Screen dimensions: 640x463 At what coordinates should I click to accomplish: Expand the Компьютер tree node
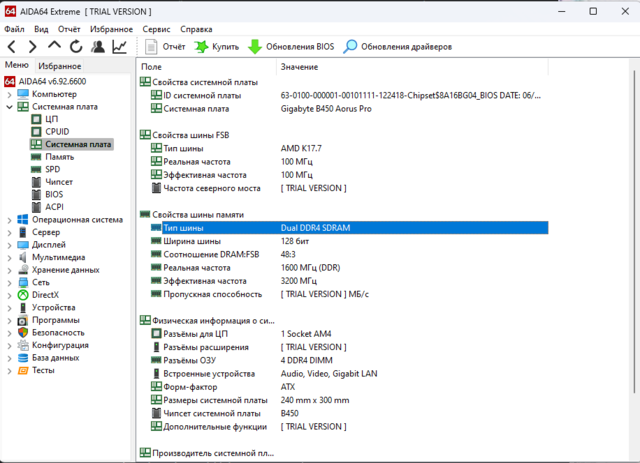pos(9,93)
